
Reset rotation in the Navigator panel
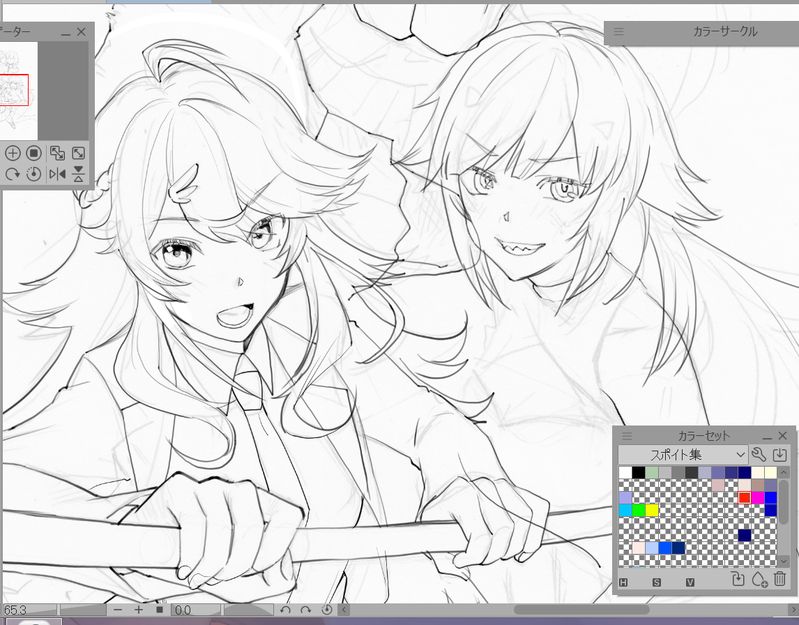[x=34, y=174]
